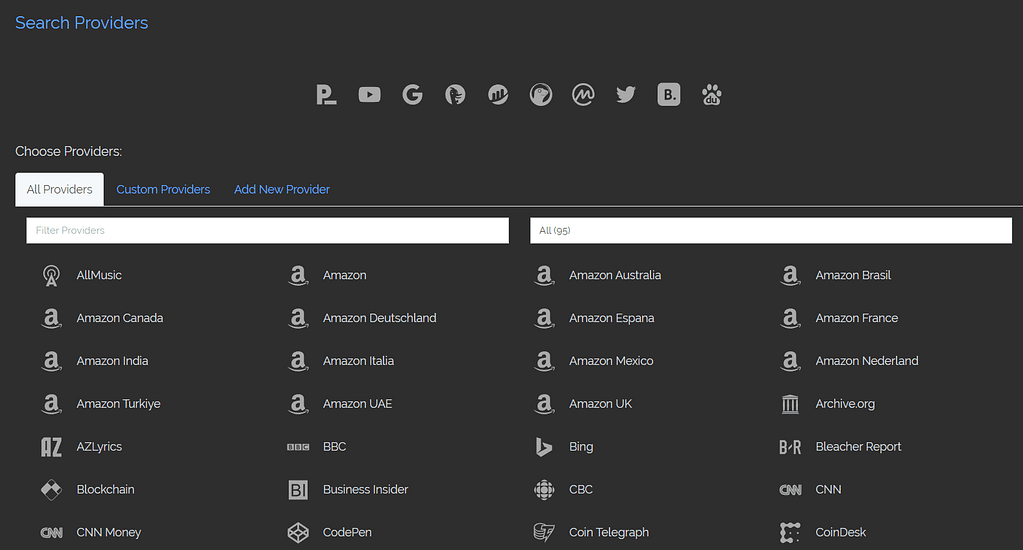Choose the CBC gem logo icon

click(543, 489)
